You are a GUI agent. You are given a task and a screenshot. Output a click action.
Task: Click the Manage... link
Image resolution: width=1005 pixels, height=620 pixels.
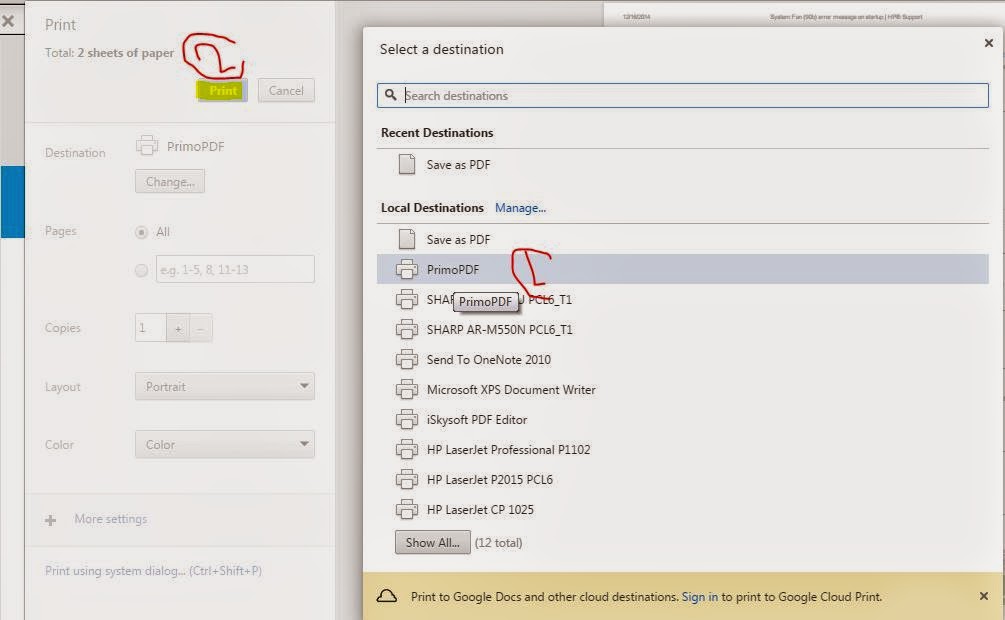520,208
